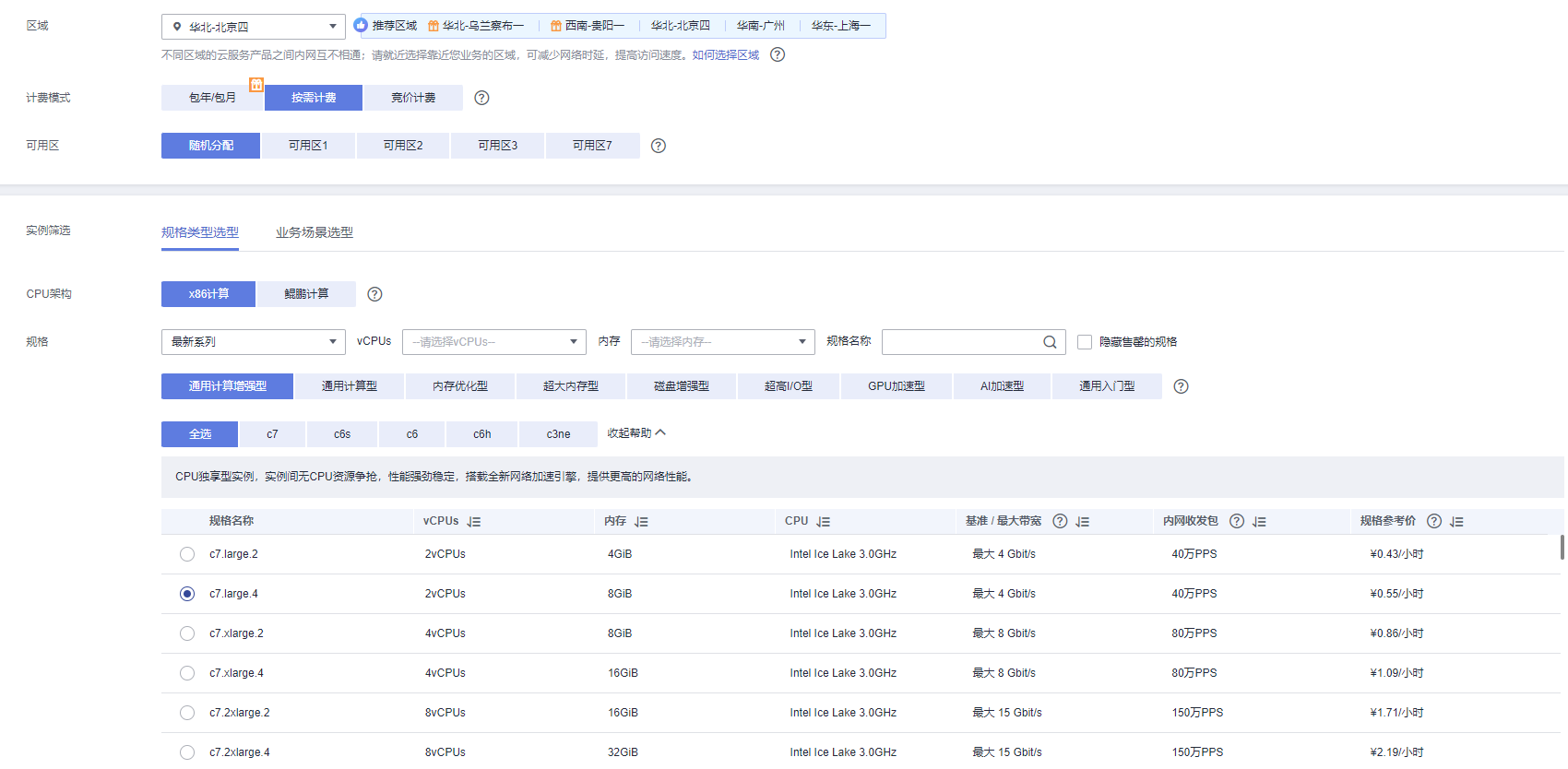1568x769 pixels.
Task: Check 隐藏售罄的规格 checkbox
Action: [1085, 342]
